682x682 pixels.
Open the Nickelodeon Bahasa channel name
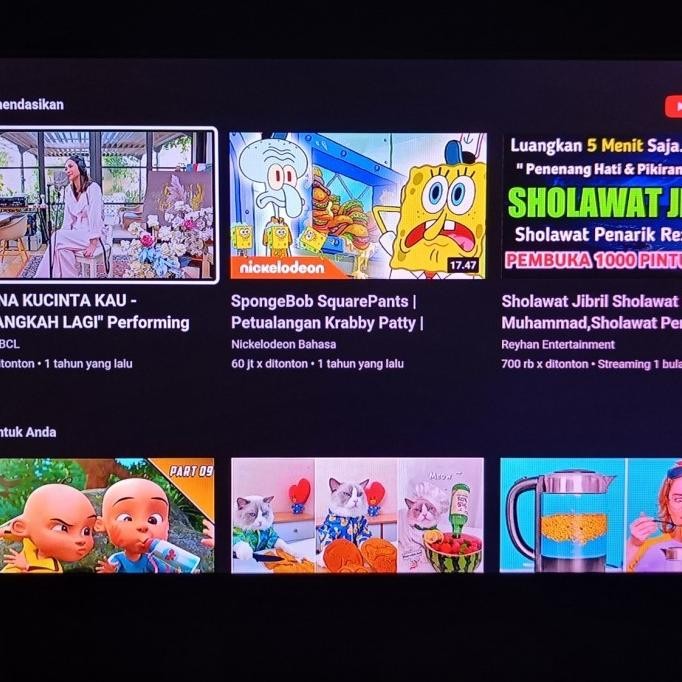pyautogui.click(x=284, y=344)
